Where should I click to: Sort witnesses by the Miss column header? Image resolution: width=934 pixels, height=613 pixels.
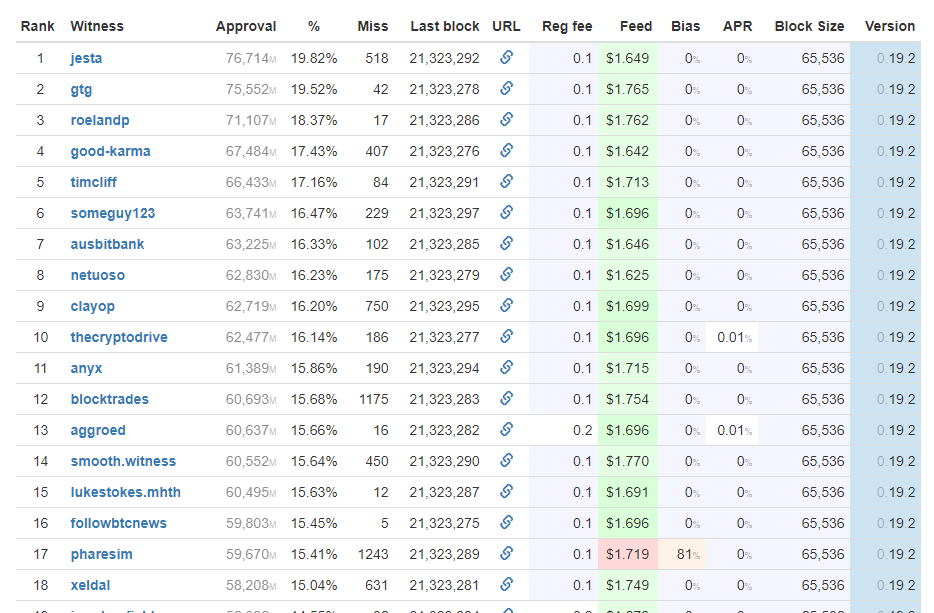coord(373,26)
